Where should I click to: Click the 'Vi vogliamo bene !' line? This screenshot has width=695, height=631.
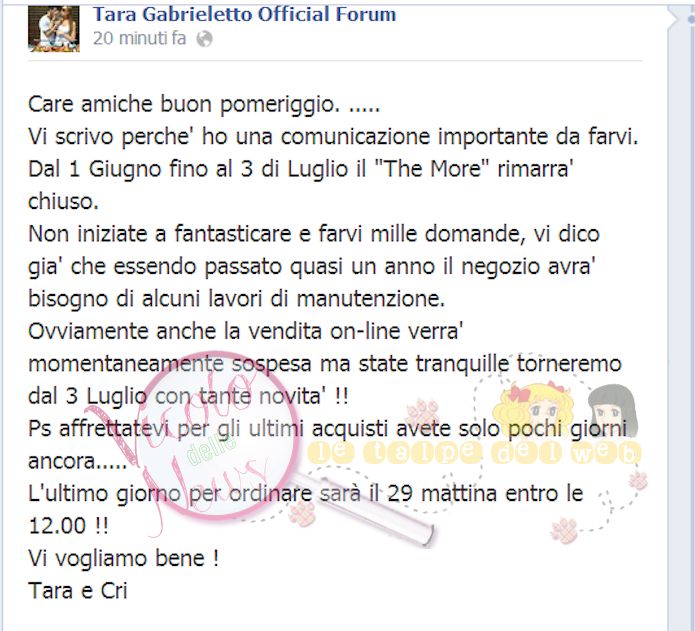pyautogui.click(x=124, y=558)
